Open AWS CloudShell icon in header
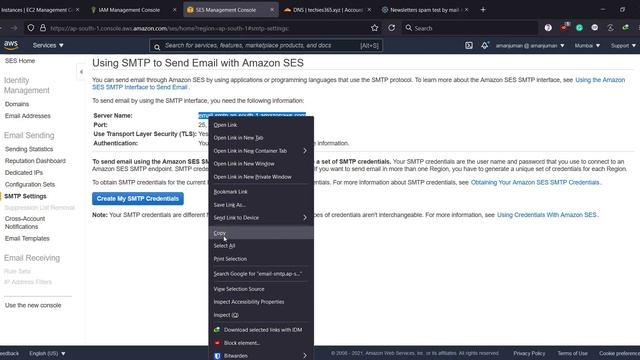This screenshot has height=360, width=640. pos(469,45)
